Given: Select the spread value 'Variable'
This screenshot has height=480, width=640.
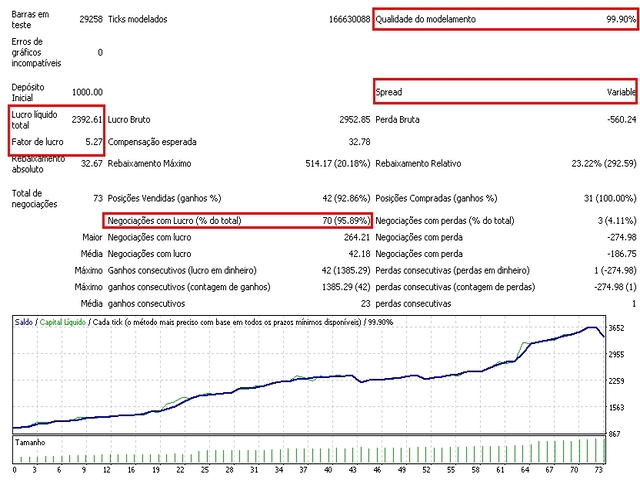Looking at the screenshot, I should 621,92.
